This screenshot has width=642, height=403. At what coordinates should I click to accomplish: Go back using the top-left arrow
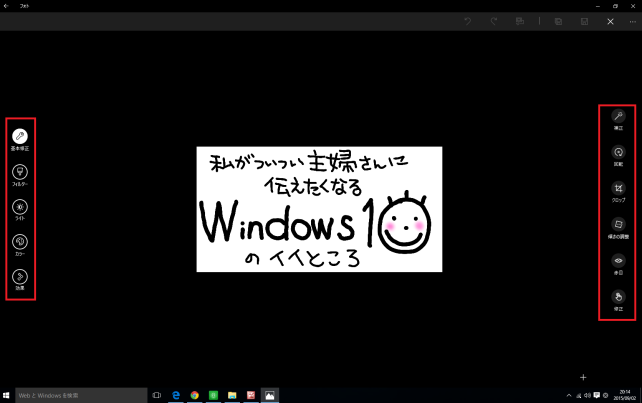pos(6,6)
